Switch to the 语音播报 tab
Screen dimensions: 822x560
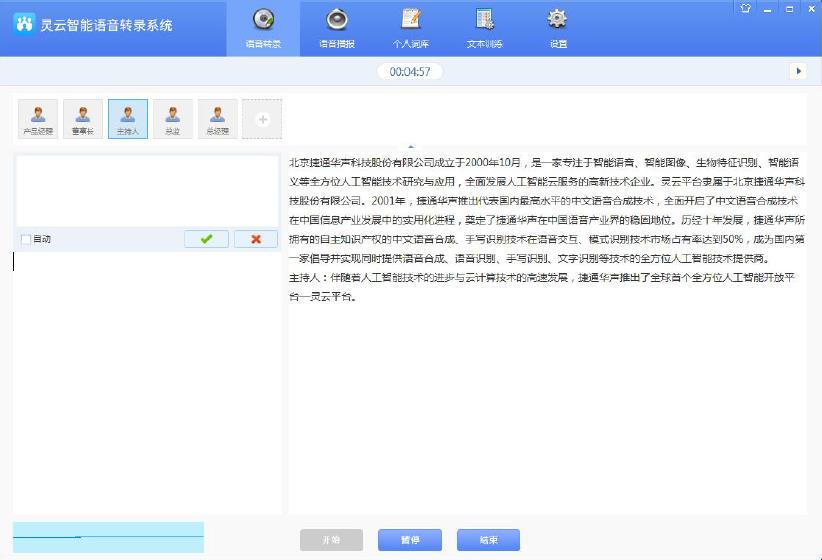337,28
